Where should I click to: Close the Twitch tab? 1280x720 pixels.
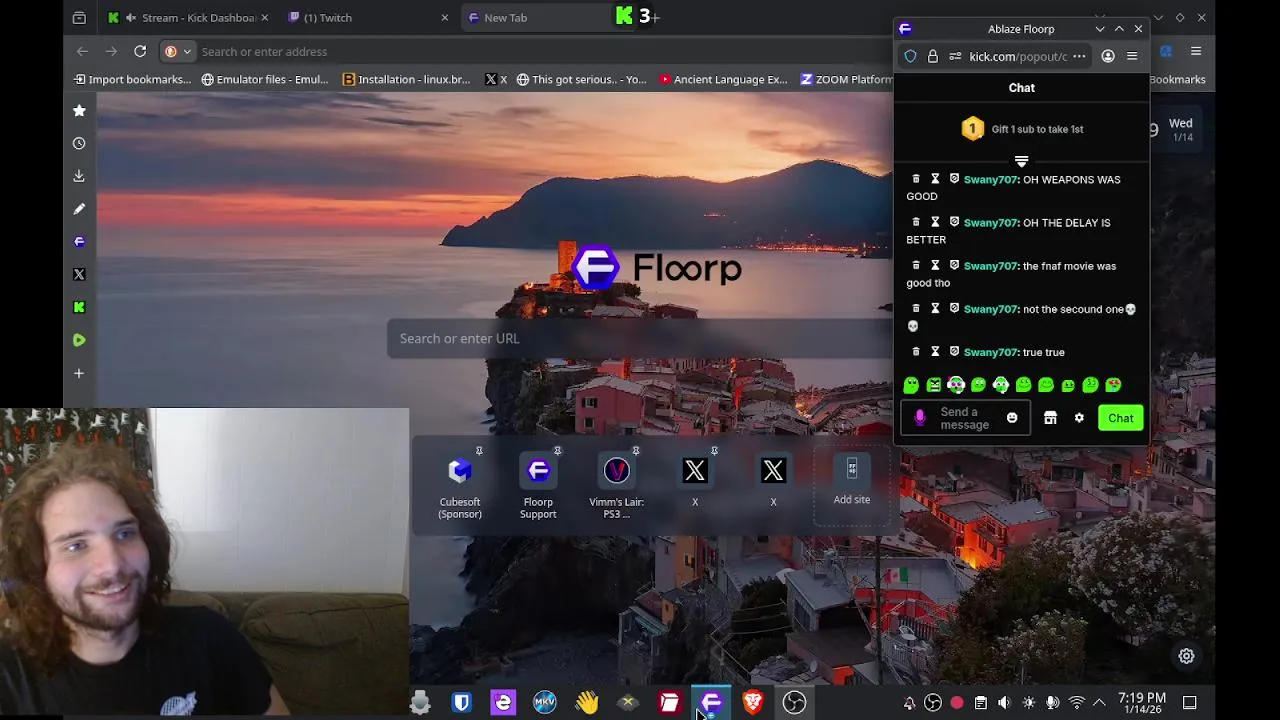click(x=445, y=17)
